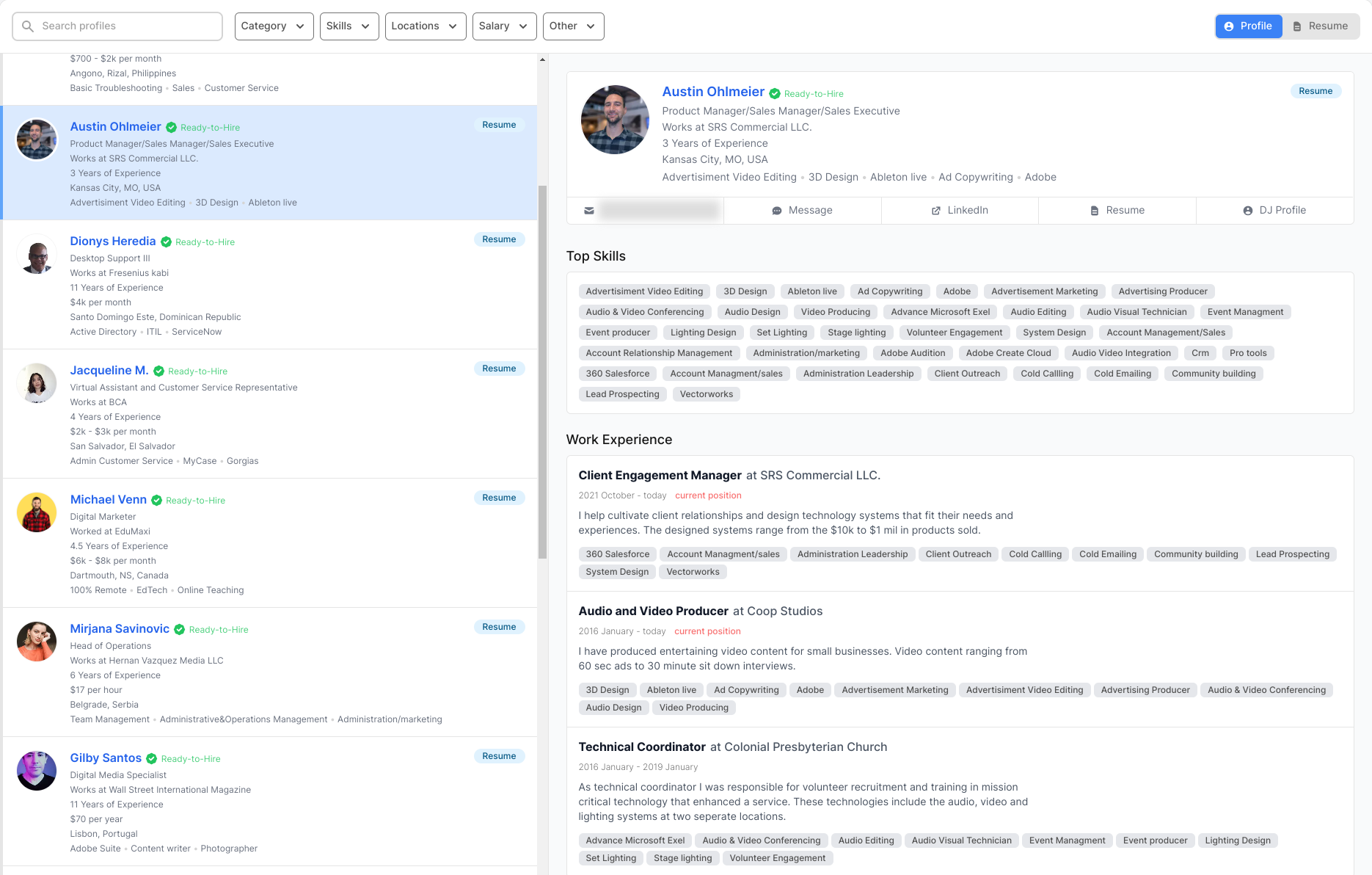Switch to the Profile view toggle
The height and width of the screenshot is (875, 1372).
pyautogui.click(x=1249, y=26)
